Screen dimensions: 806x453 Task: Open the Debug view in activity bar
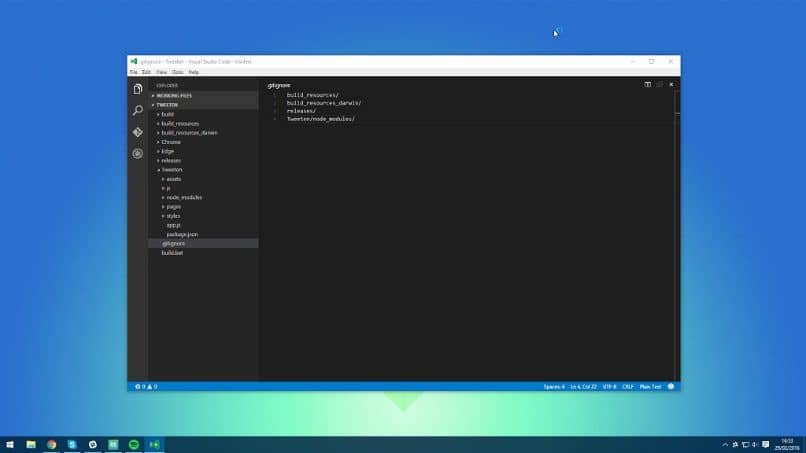point(138,154)
